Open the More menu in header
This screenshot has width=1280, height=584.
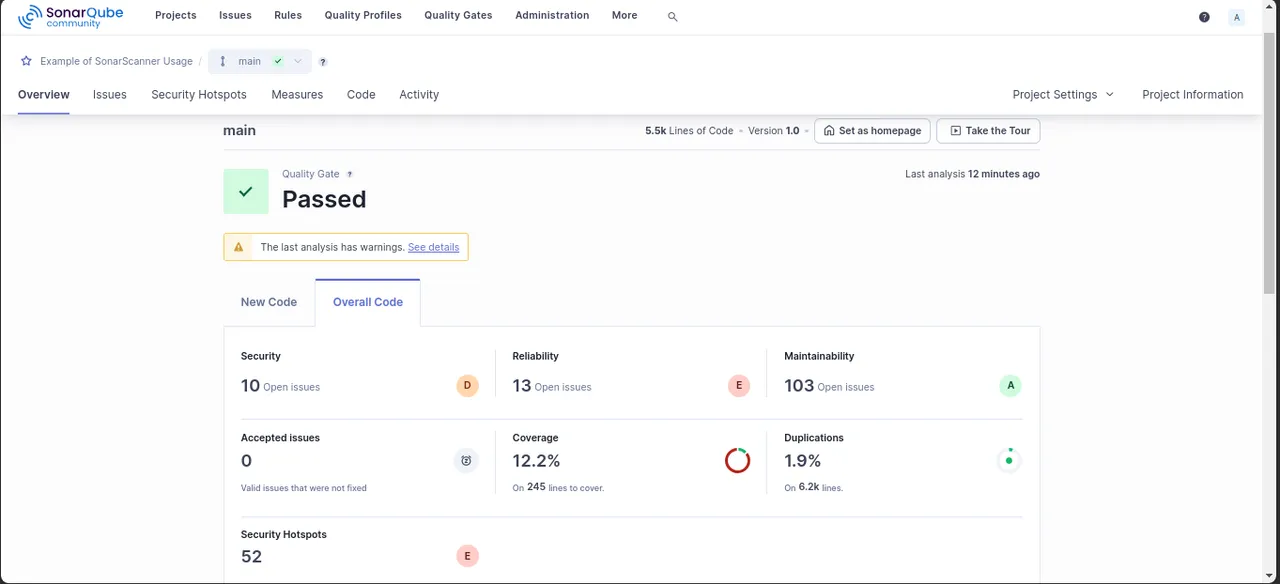pos(624,15)
